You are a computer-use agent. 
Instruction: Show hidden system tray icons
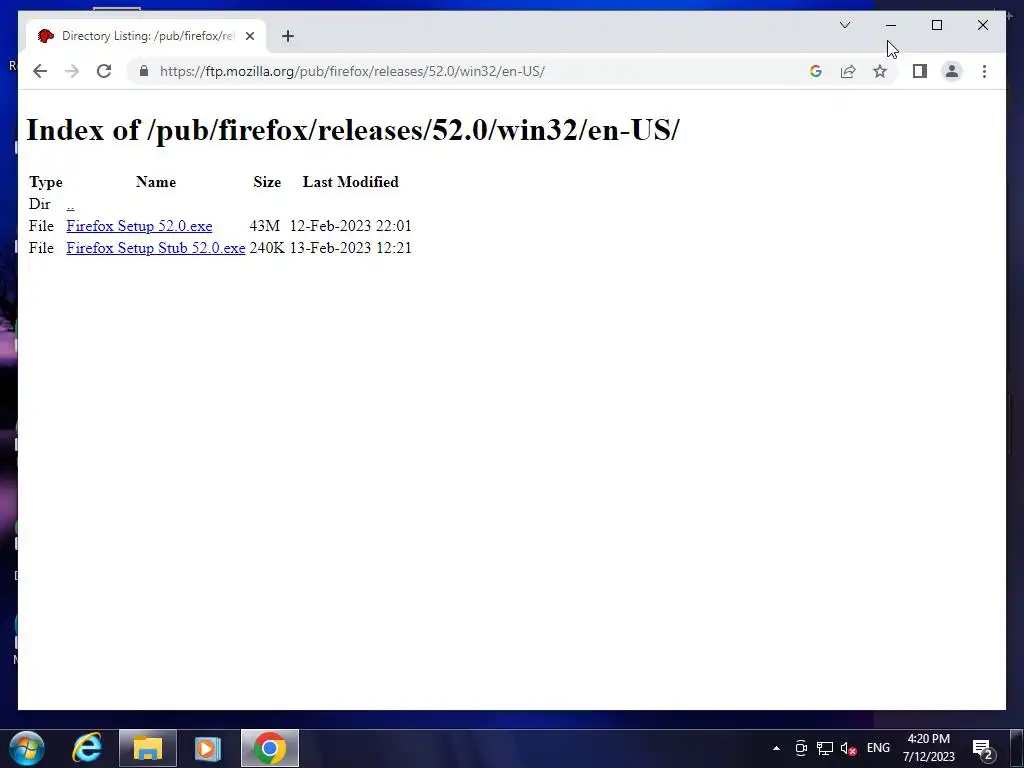pyautogui.click(x=776, y=748)
